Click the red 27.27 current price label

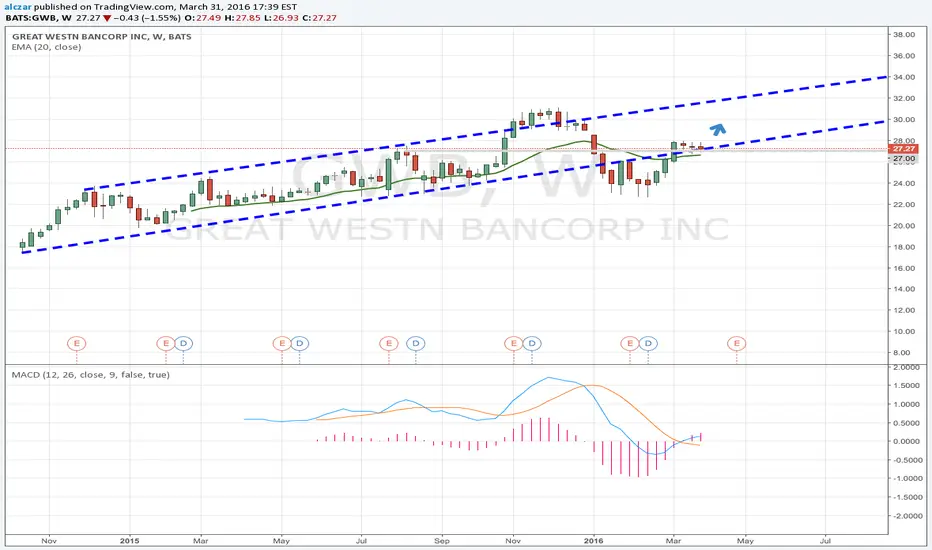[903, 149]
